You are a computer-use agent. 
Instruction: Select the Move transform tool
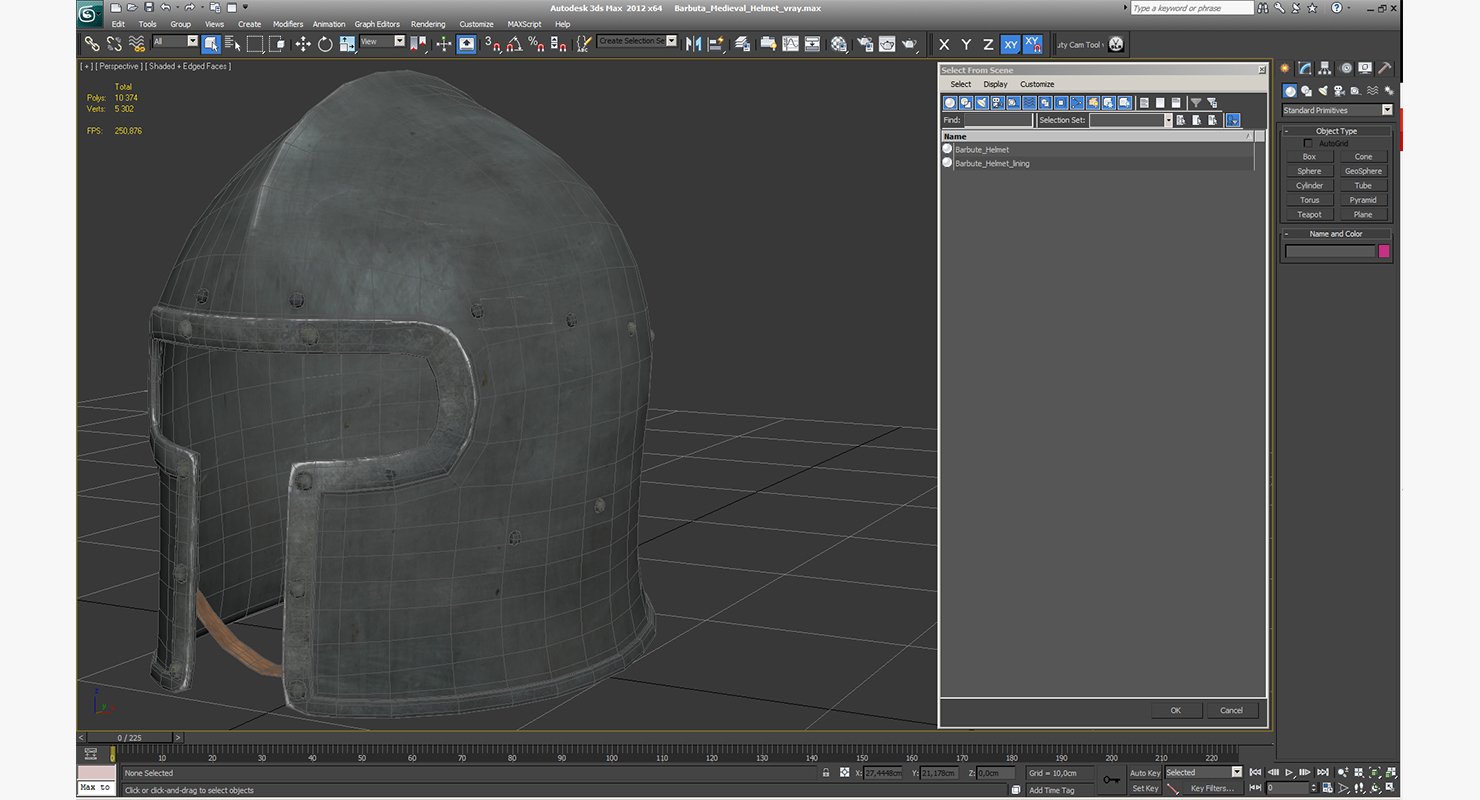[303, 44]
